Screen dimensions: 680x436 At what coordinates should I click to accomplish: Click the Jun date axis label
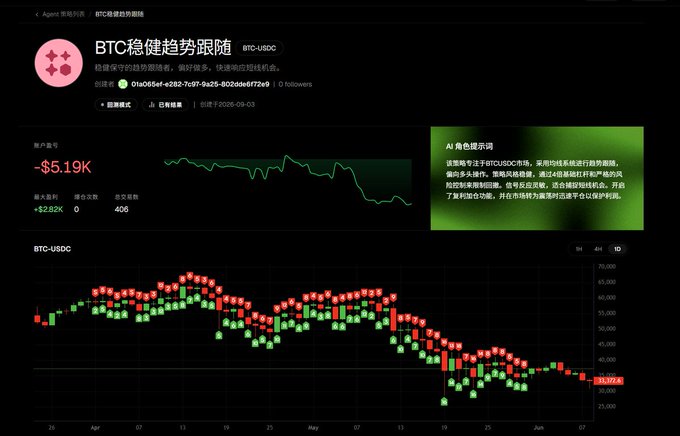click(x=539, y=428)
